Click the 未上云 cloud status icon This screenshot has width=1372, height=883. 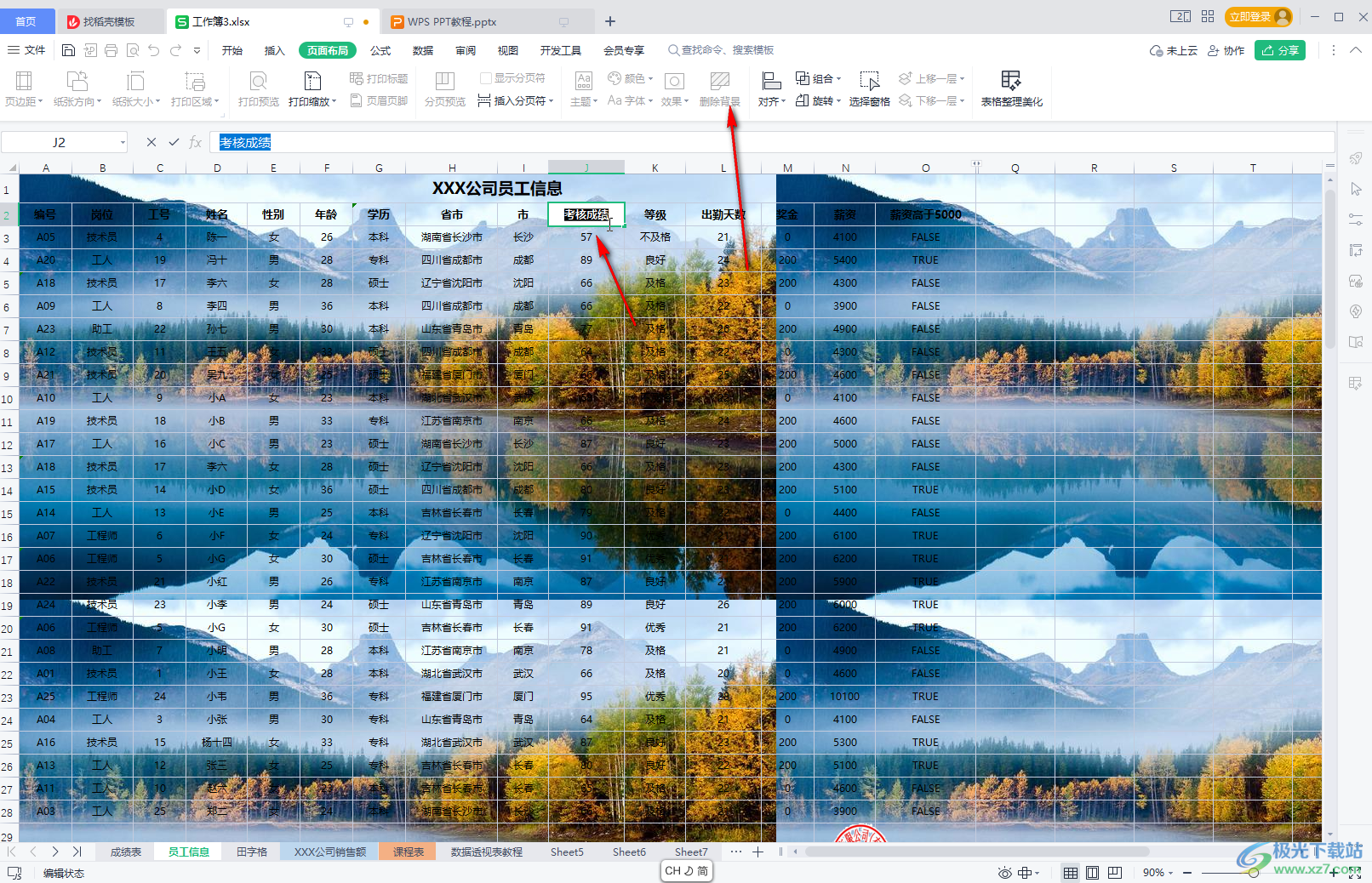tap(1173, 50)
